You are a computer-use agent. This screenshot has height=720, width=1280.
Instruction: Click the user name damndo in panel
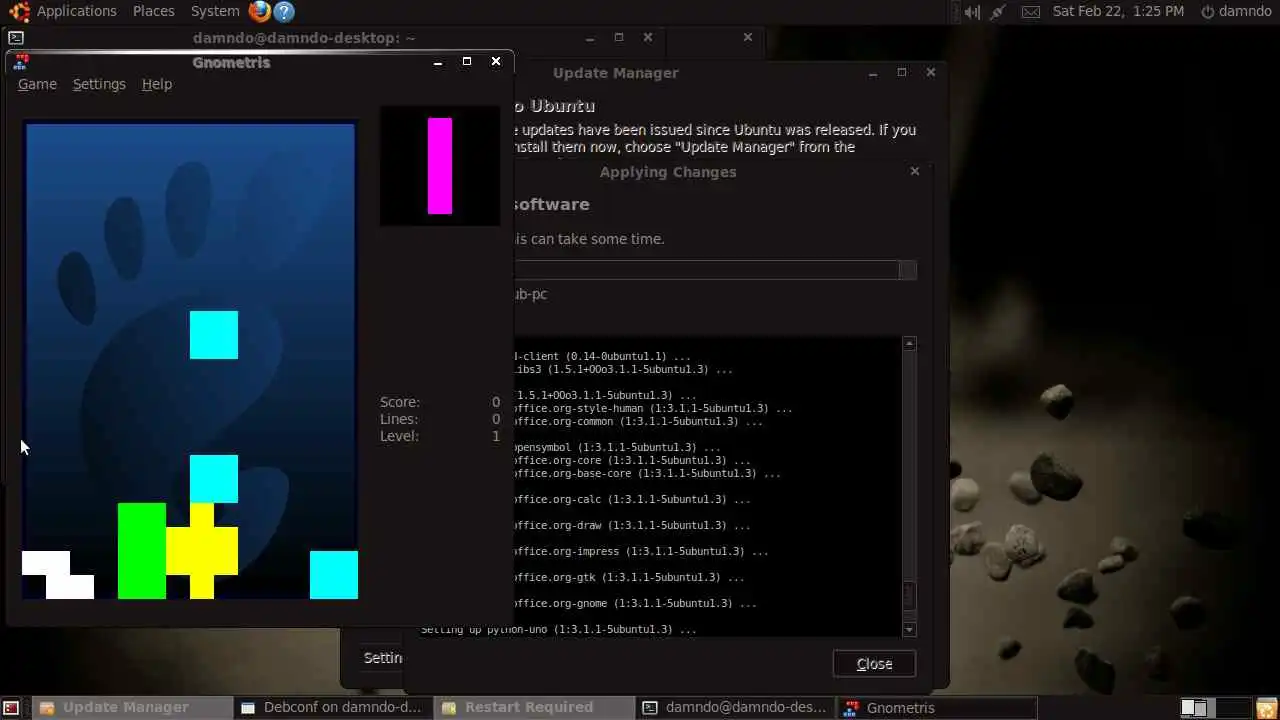[1245, 12]
